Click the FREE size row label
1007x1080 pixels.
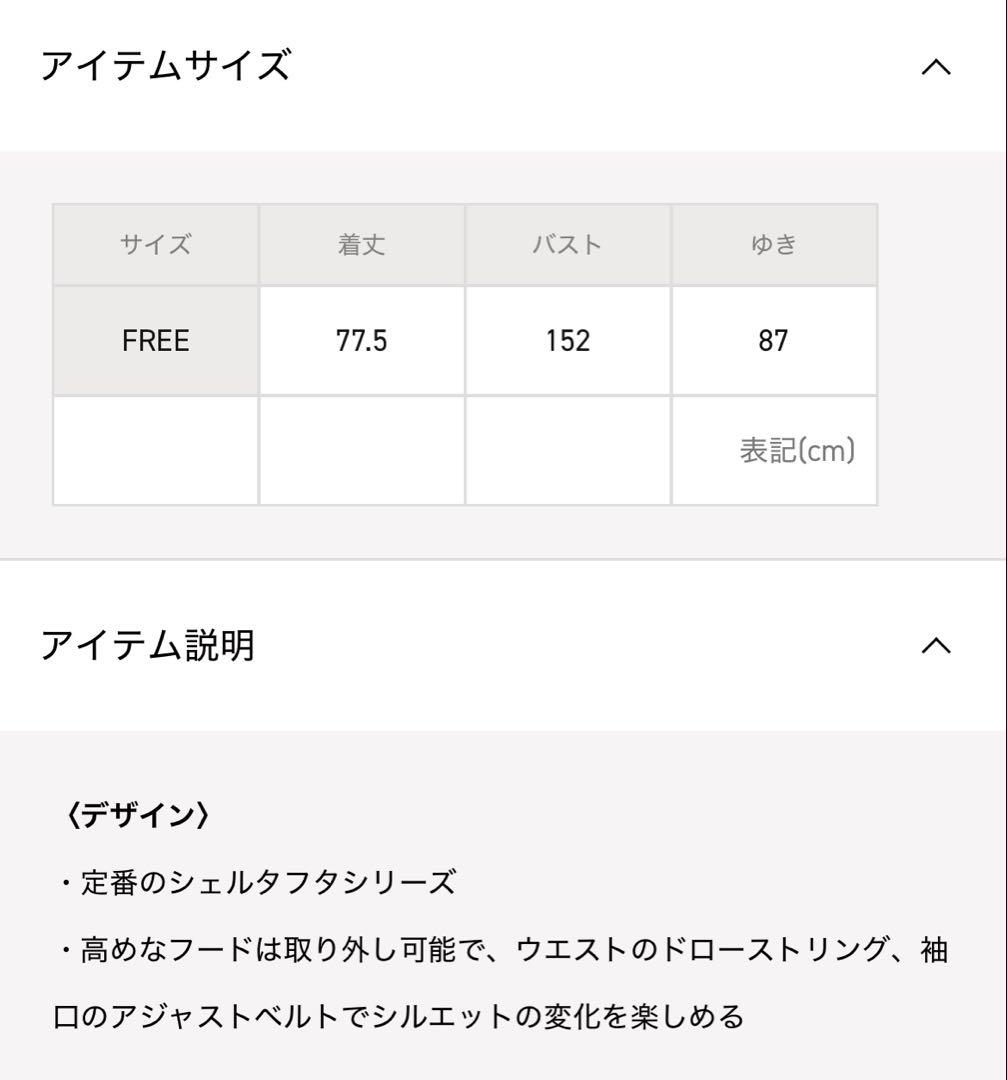pyautogui.click(x=155, y=341)
